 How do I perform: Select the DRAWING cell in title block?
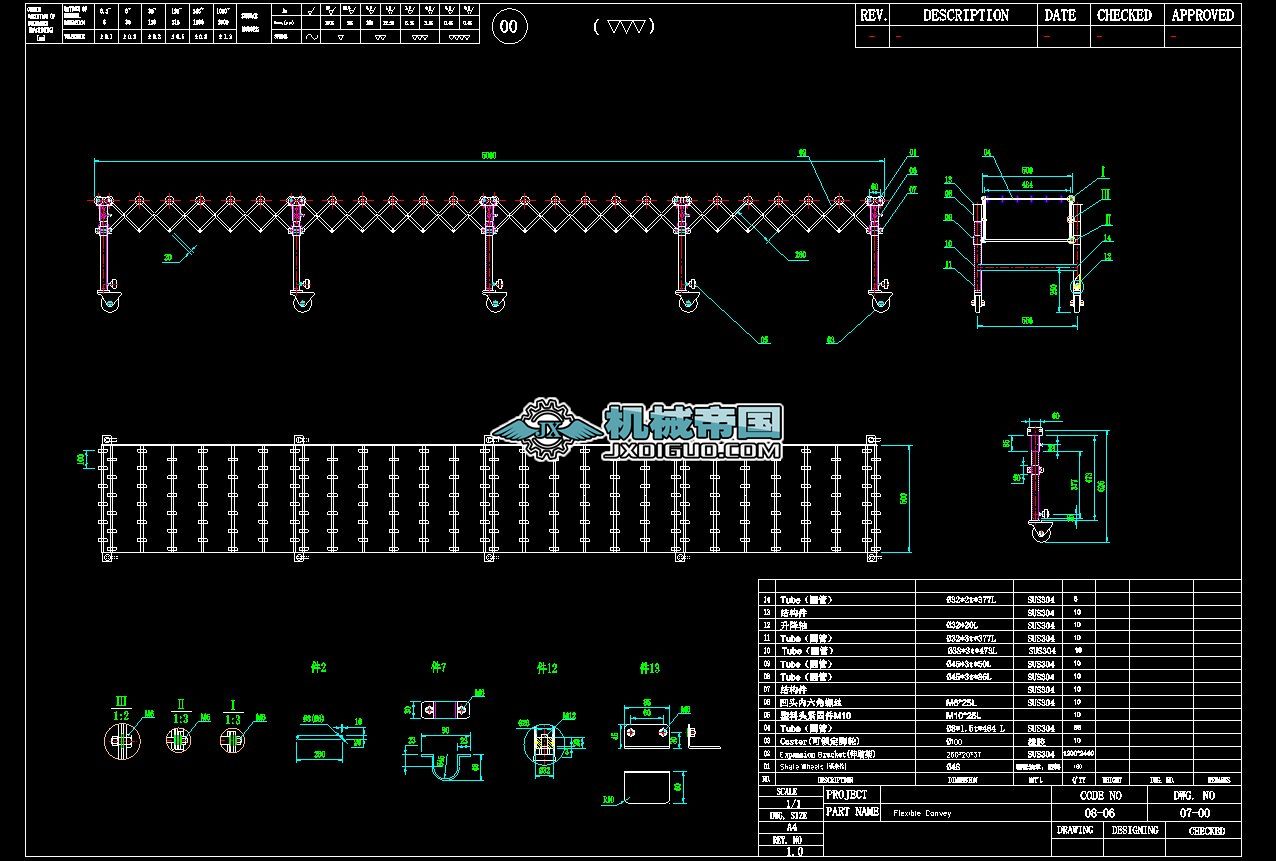click(1075, 830)
